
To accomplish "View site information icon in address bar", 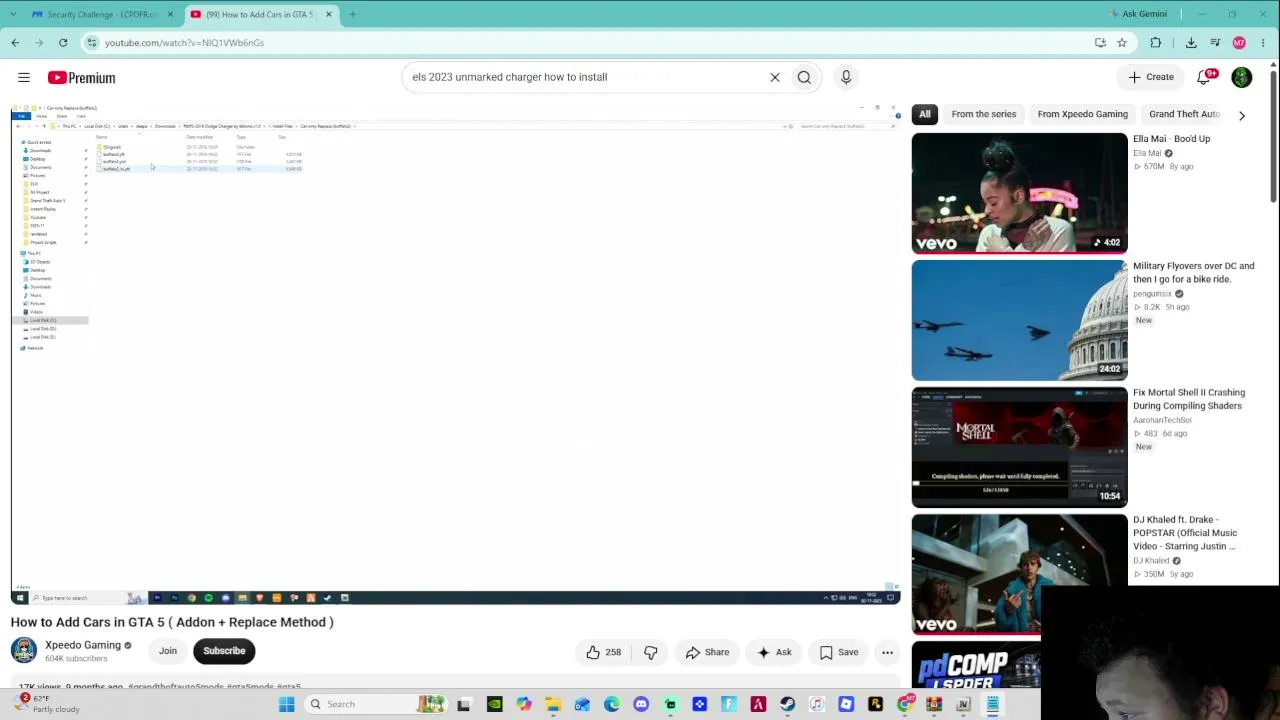I will point(92,42).
